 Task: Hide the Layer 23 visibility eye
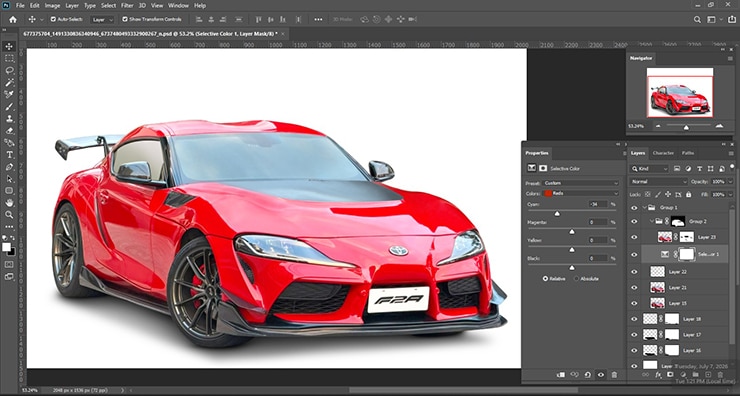(x=634, y=237)
